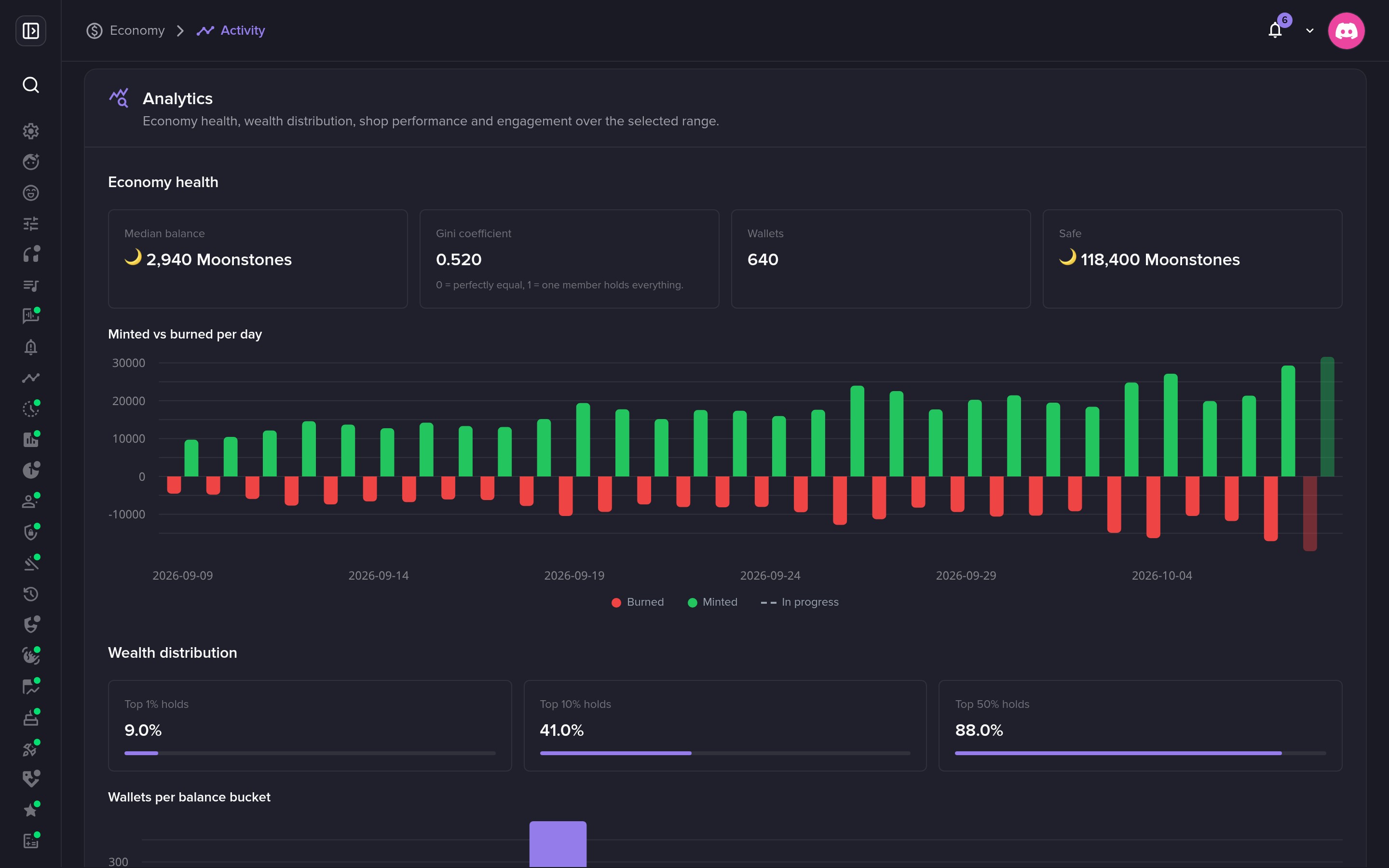Open the tuning sliders sidebar icon
The height and width of the screenshot is (868, 1389).
point(30,223)
